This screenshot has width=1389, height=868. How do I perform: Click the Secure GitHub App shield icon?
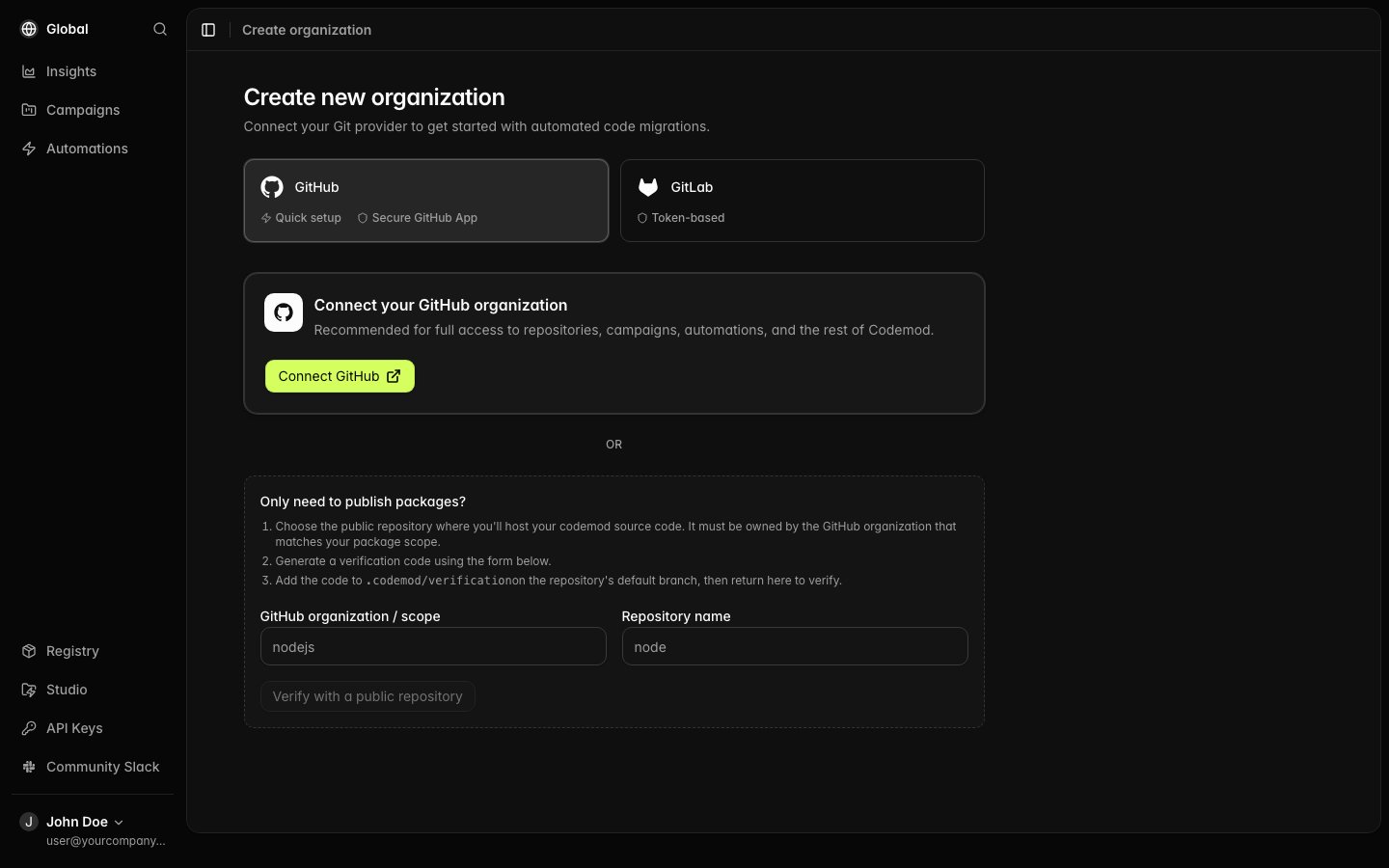(x=363, y=218)
